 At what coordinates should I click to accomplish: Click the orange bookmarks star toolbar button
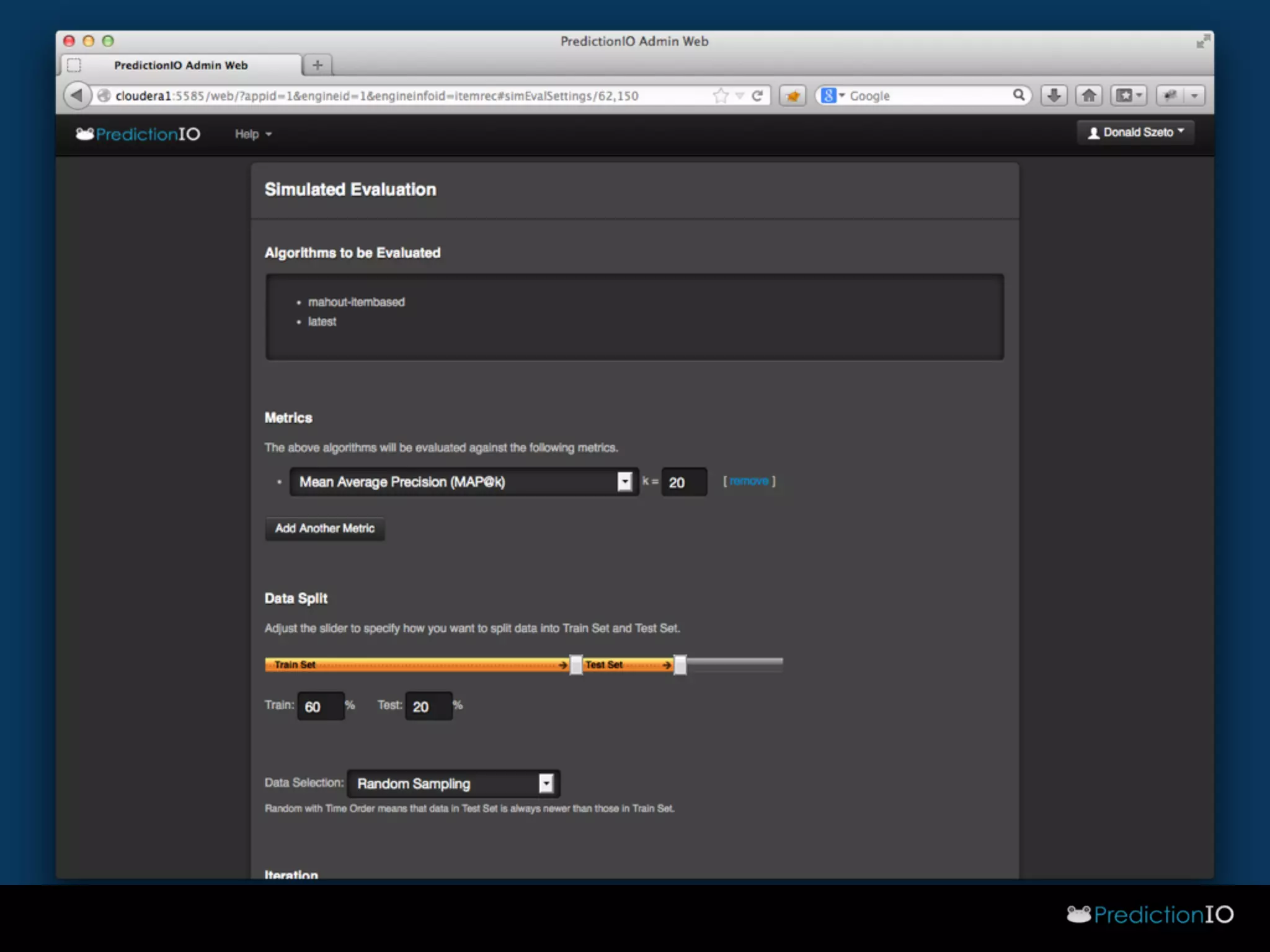point(793,95)
